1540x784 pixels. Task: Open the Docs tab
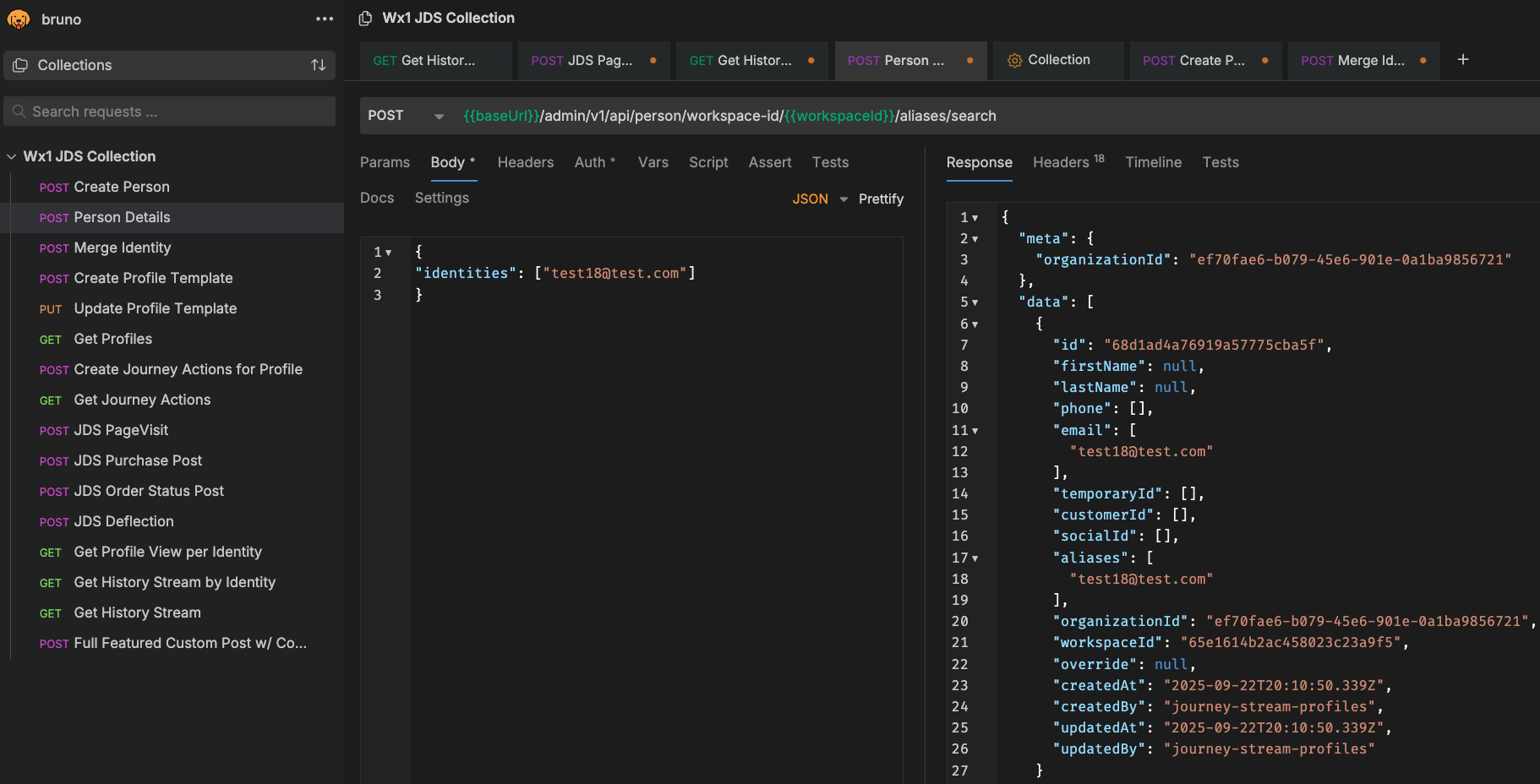pyautogui.click(x=377, y=198)
